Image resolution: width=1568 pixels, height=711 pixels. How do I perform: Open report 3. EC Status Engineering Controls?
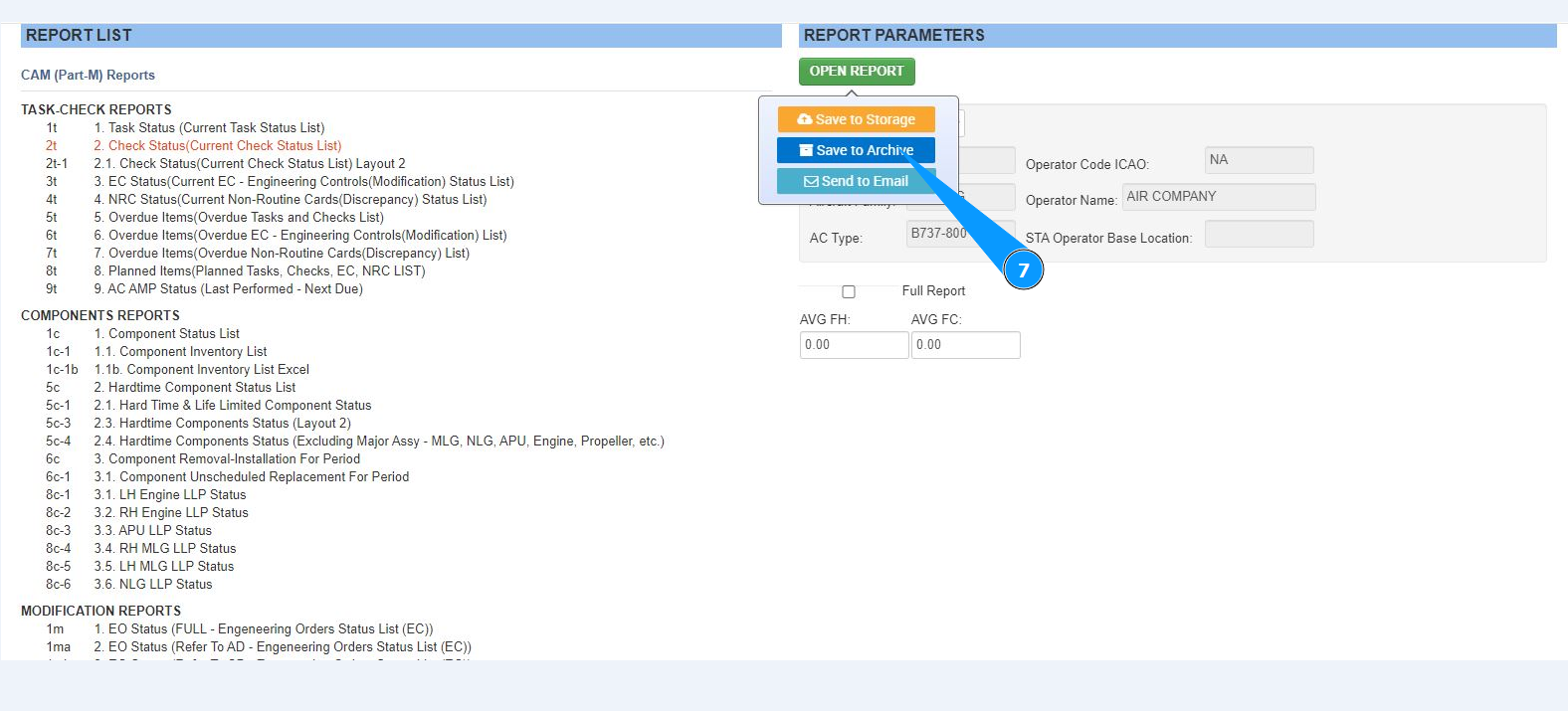[x=304, y=181]
